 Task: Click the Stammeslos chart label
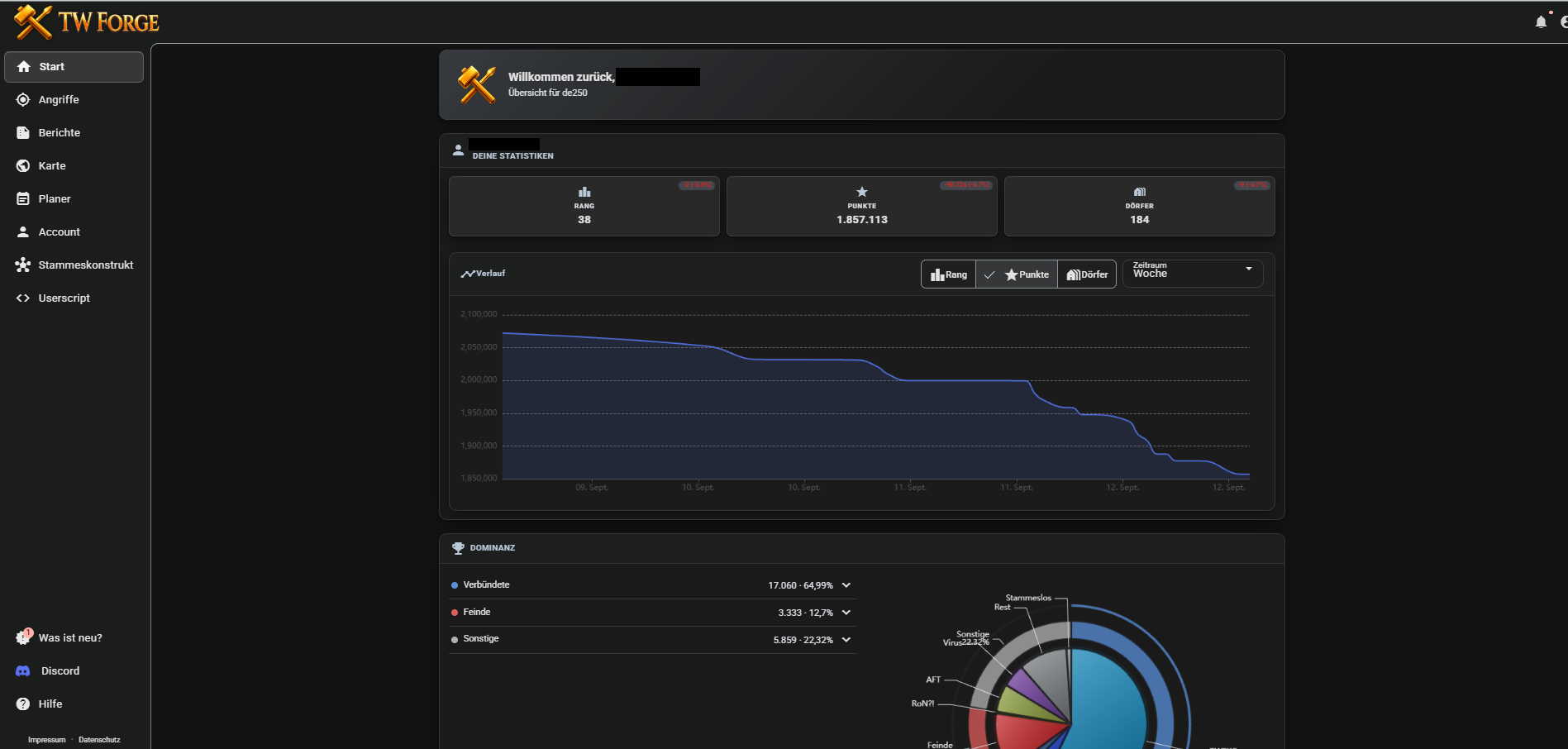(x=1028, y=598)
